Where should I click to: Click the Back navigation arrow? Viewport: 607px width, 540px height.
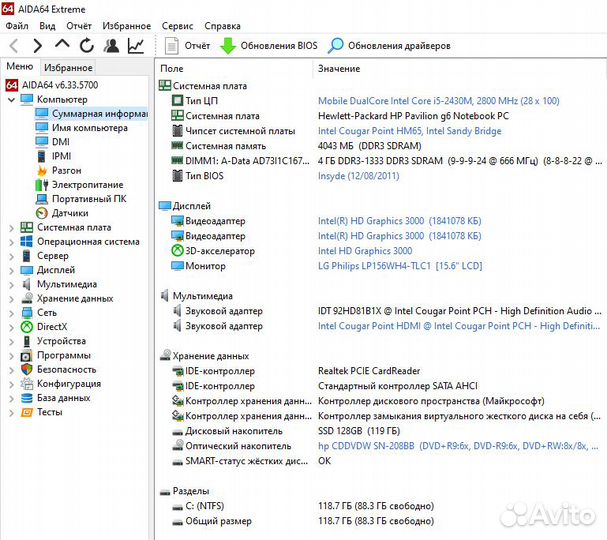[x=14, y=46]
